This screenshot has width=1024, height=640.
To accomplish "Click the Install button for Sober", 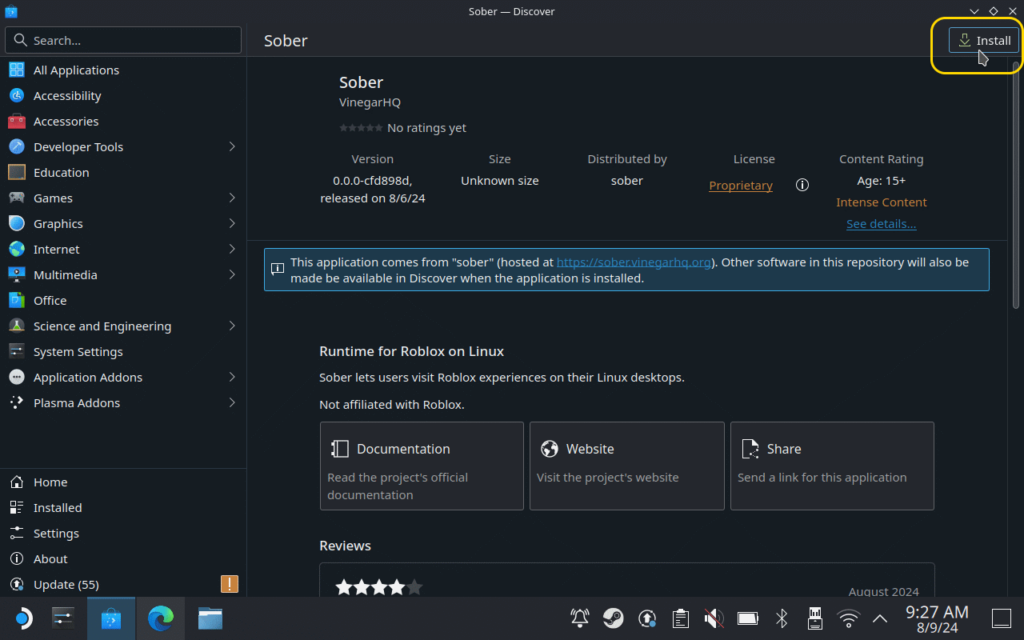I will [x=984, y=41].
